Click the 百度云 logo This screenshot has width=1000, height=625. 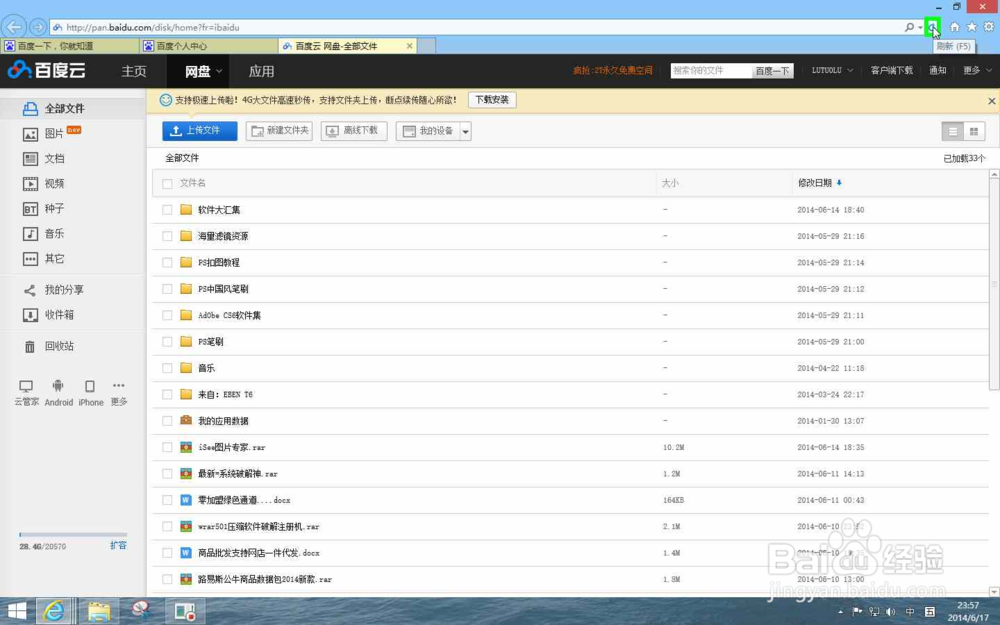[x=47, y=70]
